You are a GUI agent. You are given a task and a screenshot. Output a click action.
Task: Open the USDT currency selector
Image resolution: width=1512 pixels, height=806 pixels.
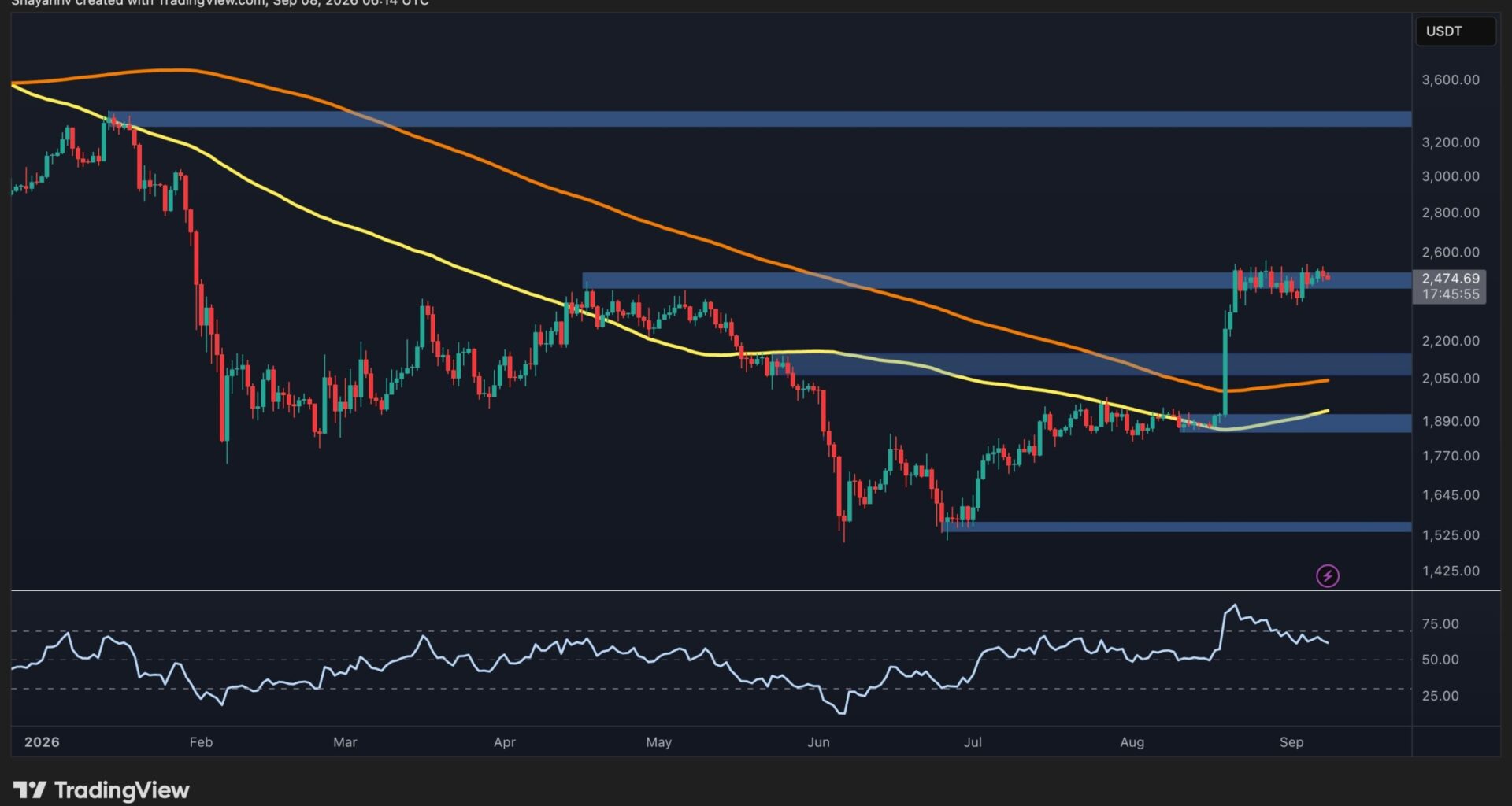point(1455,31)
